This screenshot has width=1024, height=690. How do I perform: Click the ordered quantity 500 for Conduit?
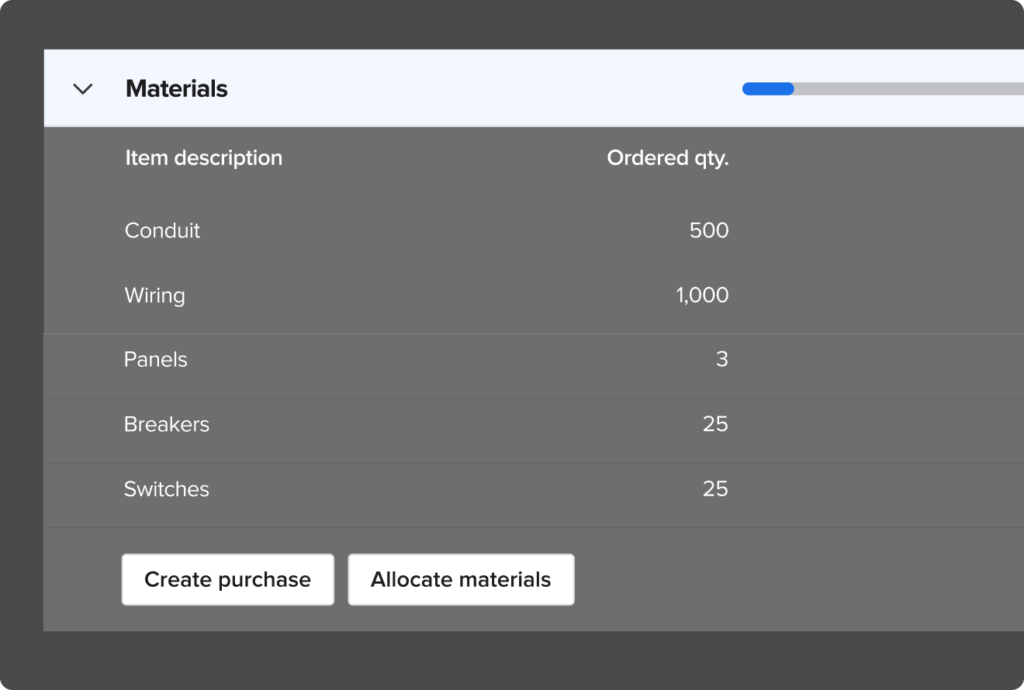pos(707,230)
